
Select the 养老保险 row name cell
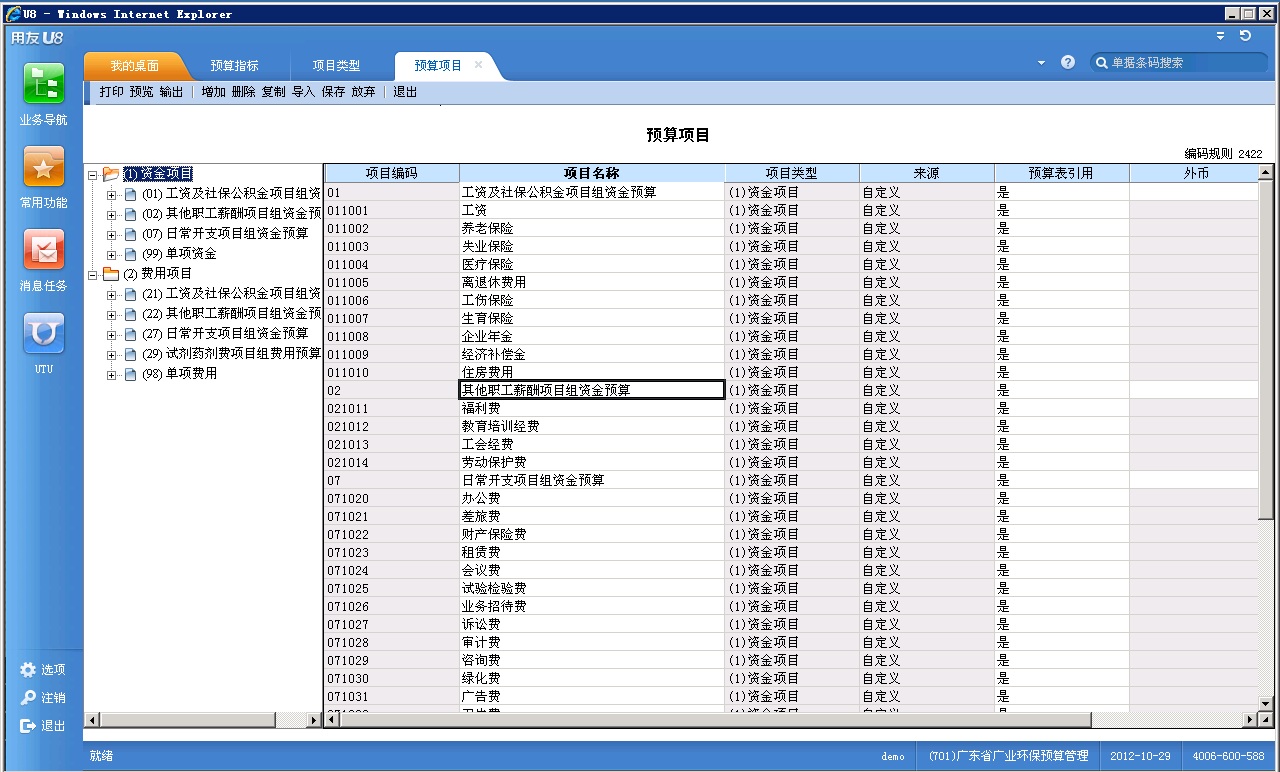[592, 228]
